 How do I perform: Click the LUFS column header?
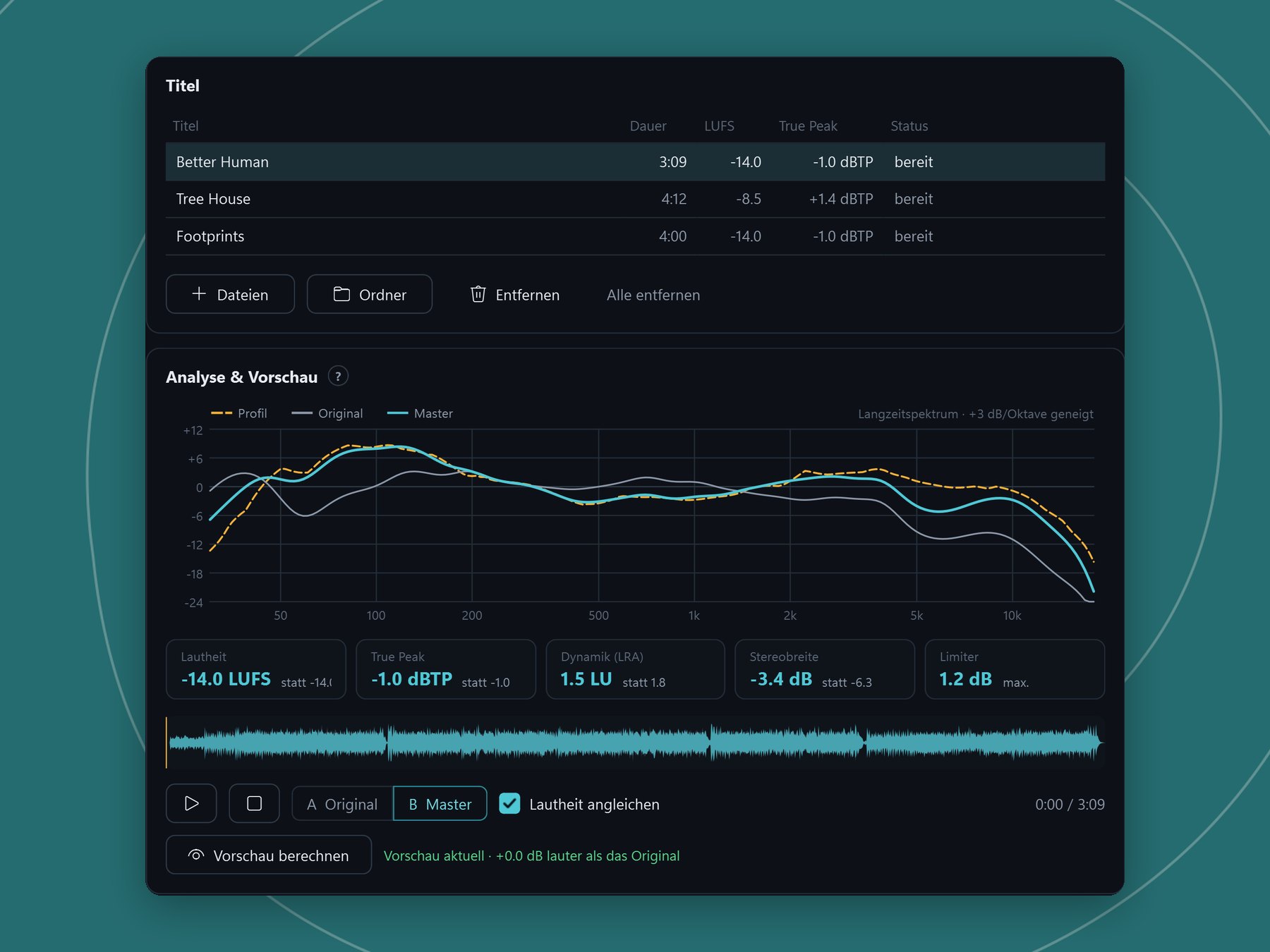click(719, 126)
